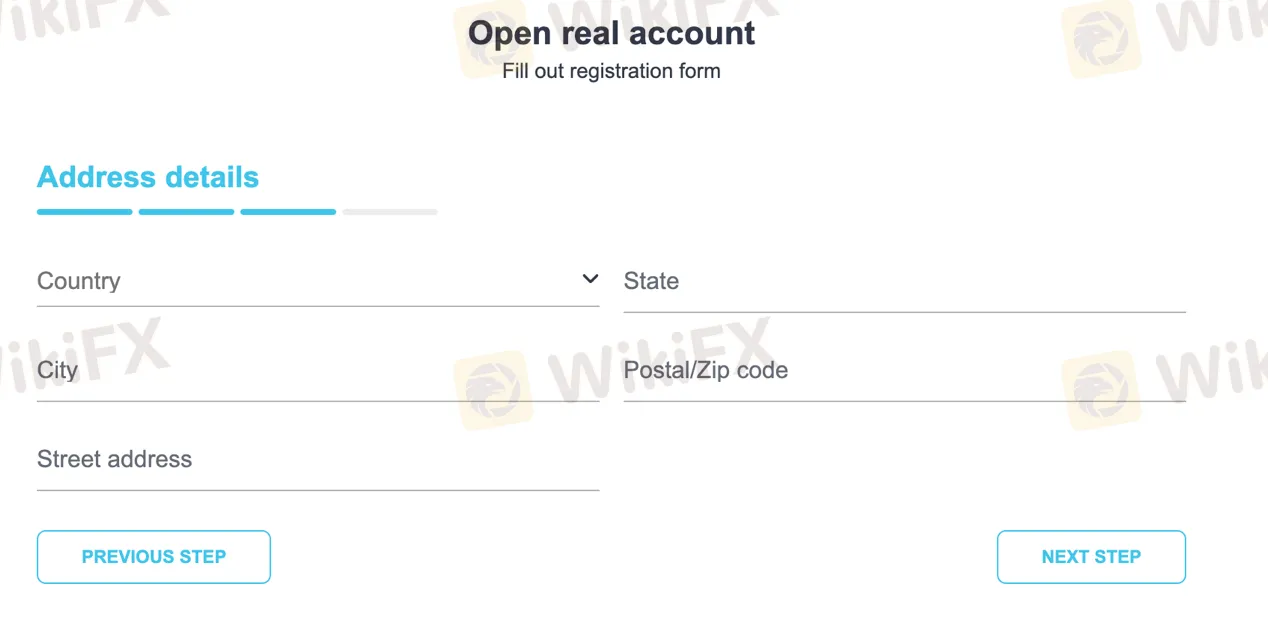Select the Country combo box field
Image resolution: width=1268 pixels, height=638 pixels.
[x=300, y=281]
